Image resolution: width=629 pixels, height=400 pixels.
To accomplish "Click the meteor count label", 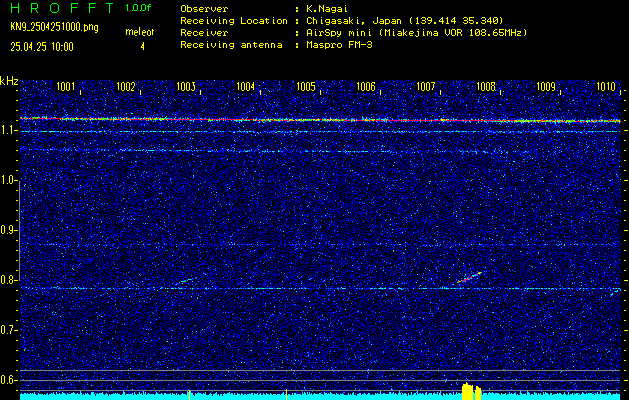I will point(140,32).
